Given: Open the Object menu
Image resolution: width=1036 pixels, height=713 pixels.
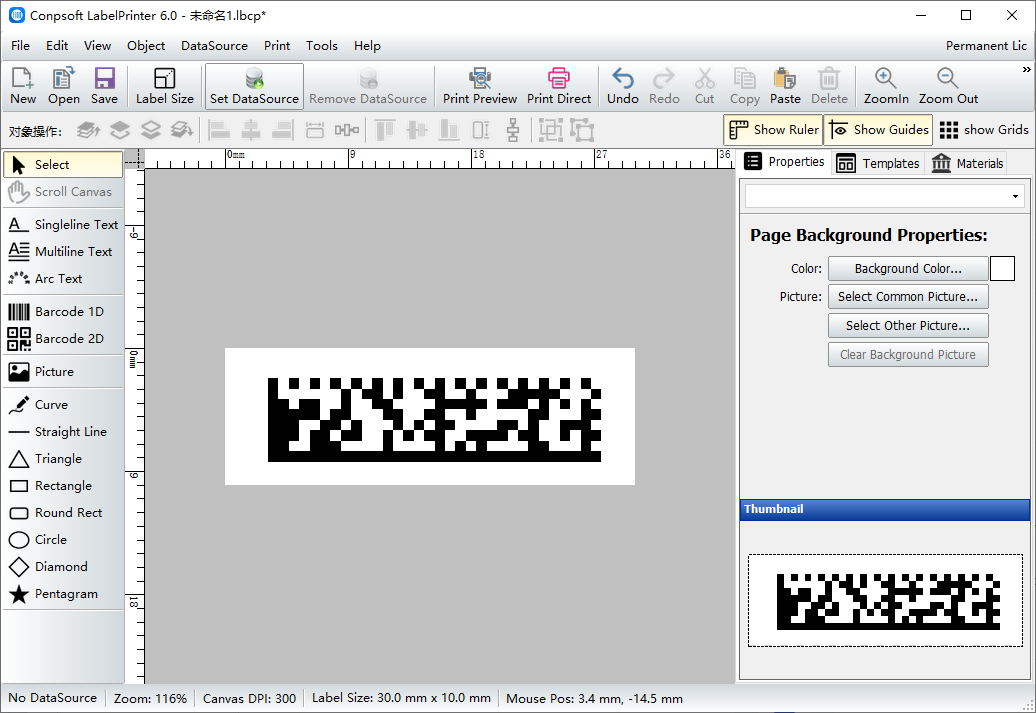Looking at the screenshot, I should (146, 46).
